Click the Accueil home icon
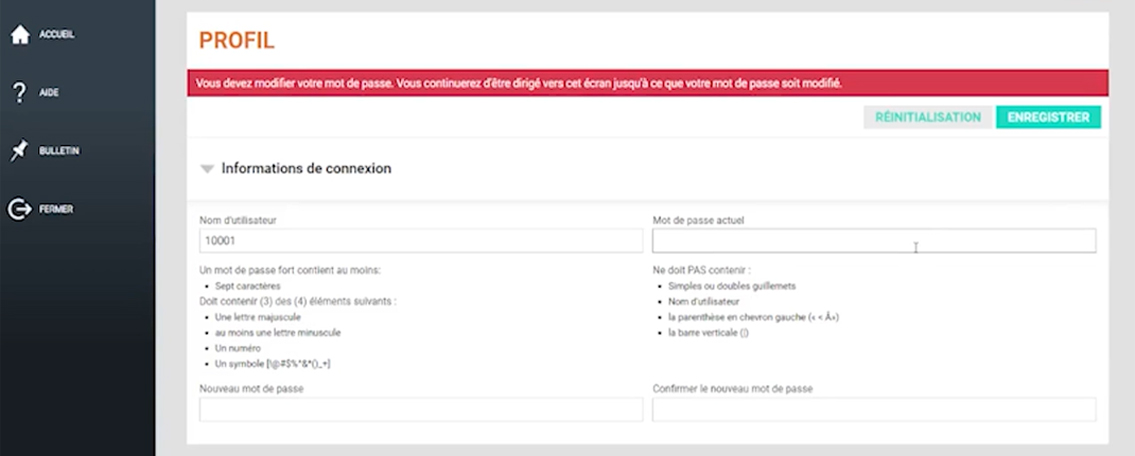Viewport: 1135px width, 456px height. coord(20,34)
